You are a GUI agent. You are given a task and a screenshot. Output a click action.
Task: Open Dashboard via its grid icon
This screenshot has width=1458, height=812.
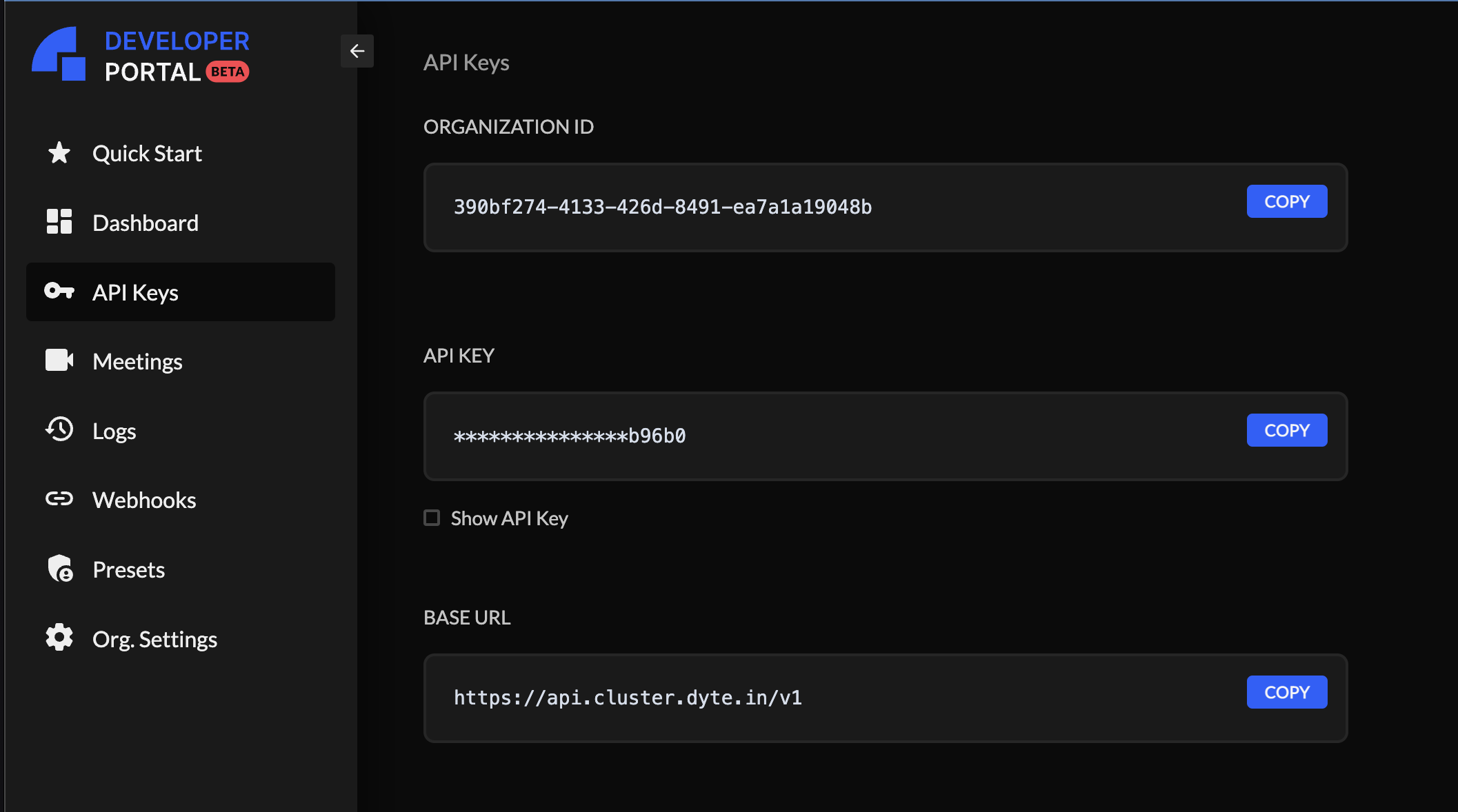[x=59, y=222]
